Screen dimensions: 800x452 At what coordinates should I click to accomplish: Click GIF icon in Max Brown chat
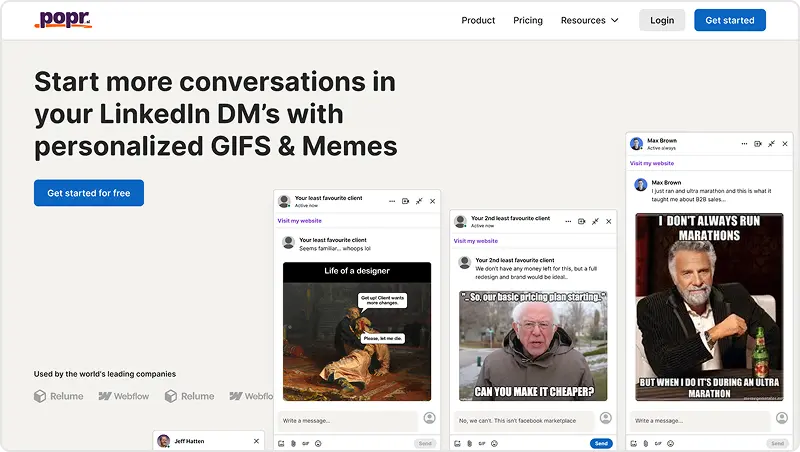tap(658, 443)
